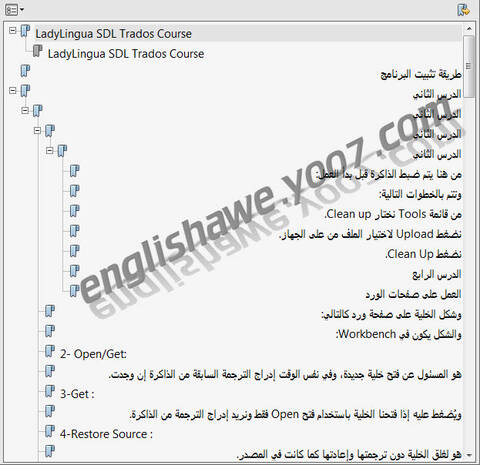Click the scrollbar down arrow

[x=469, y=455]
